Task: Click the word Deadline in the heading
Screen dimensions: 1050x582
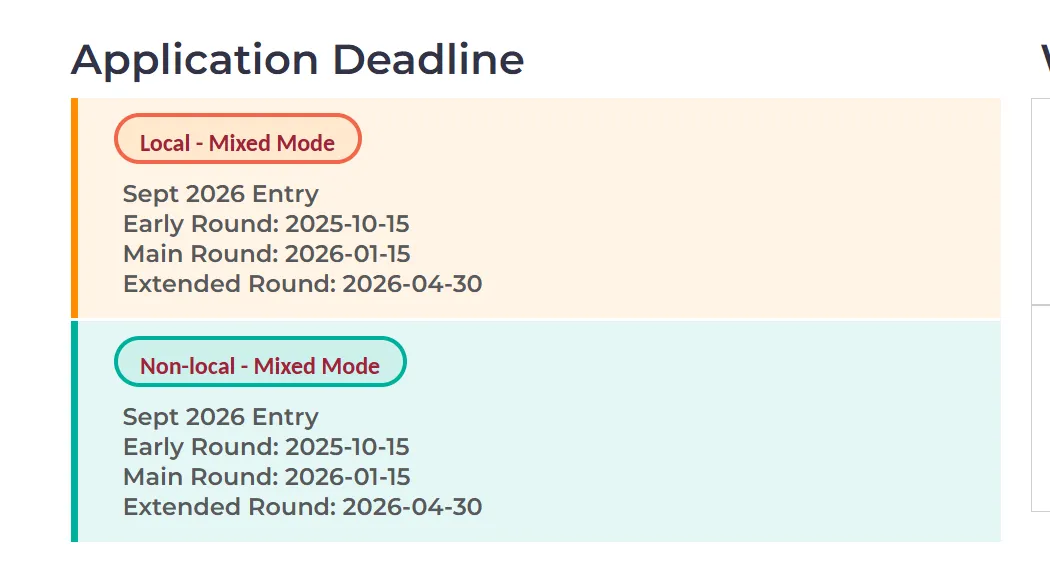Action: (428, 60)
